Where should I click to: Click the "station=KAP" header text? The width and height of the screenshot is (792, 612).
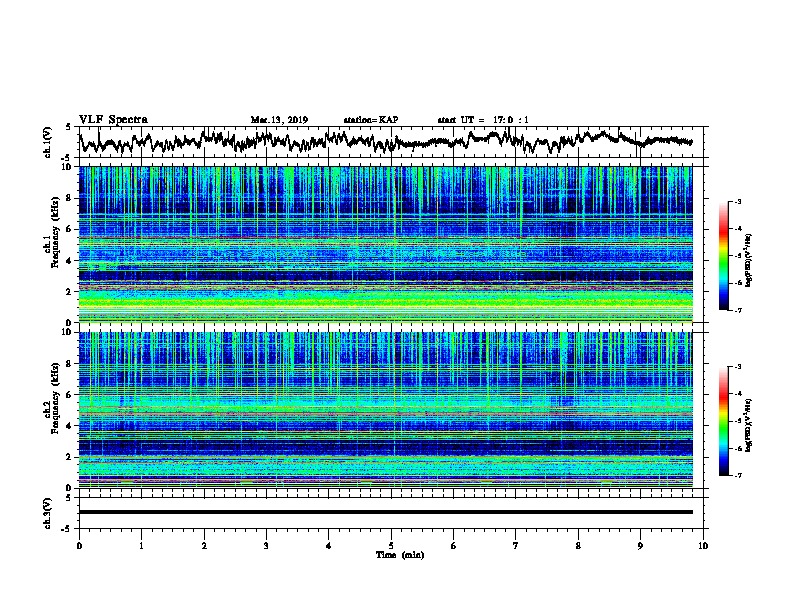[x=371, y=120]
